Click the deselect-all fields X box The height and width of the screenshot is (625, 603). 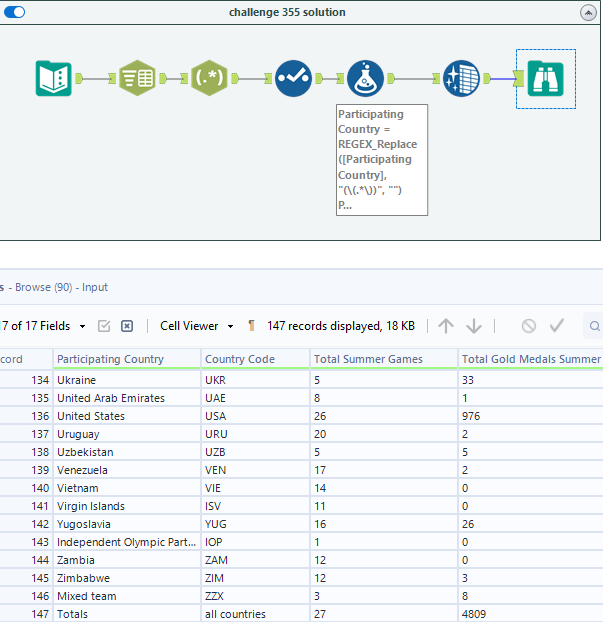127,326
